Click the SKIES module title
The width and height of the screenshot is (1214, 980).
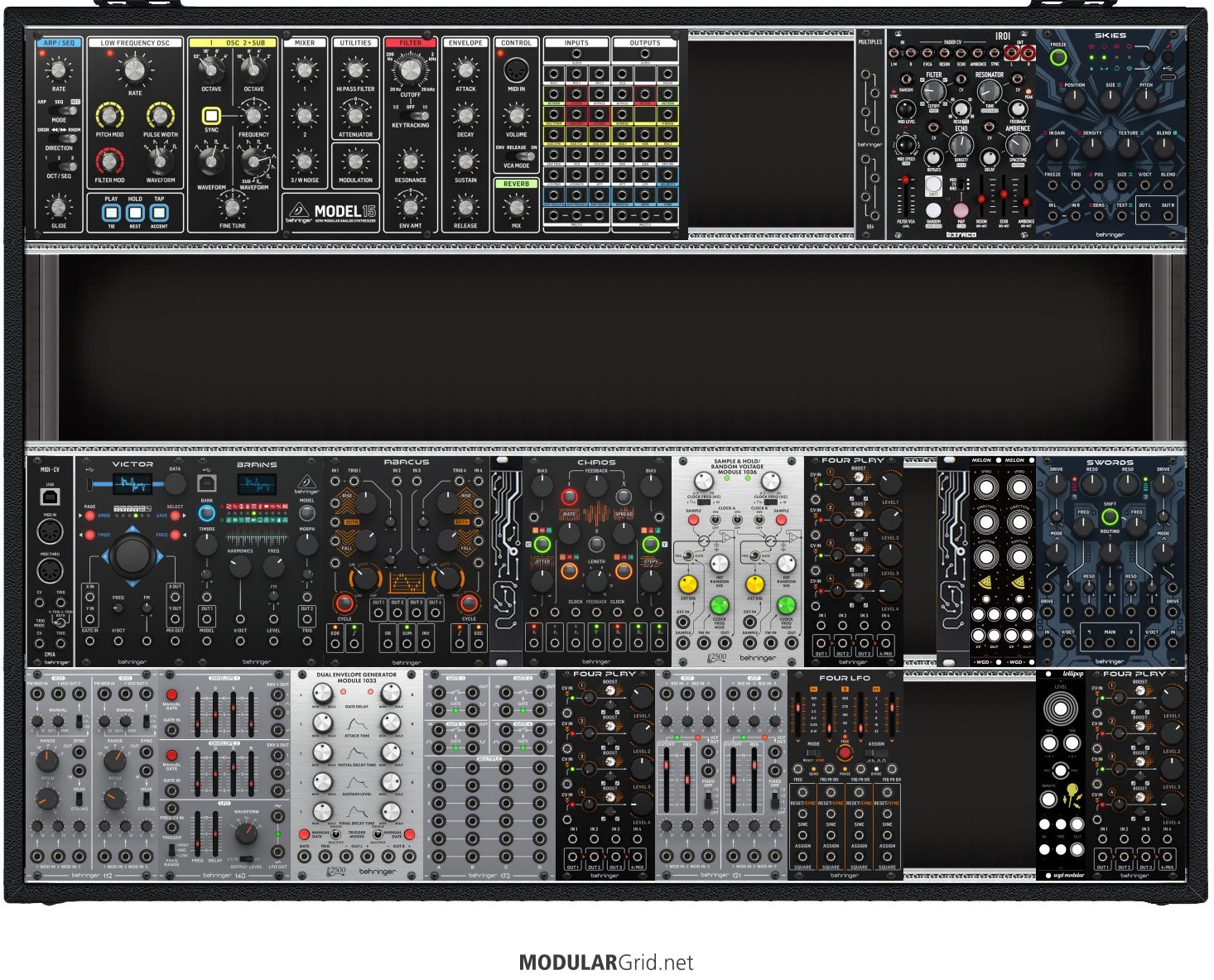point(1110,36)
